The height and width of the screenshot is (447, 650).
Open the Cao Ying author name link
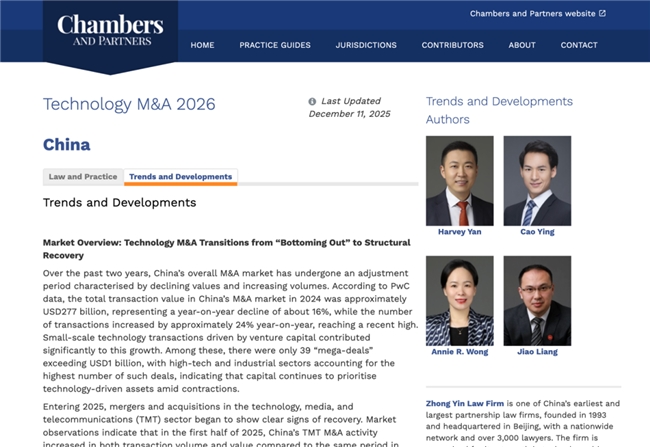[537, 232]
